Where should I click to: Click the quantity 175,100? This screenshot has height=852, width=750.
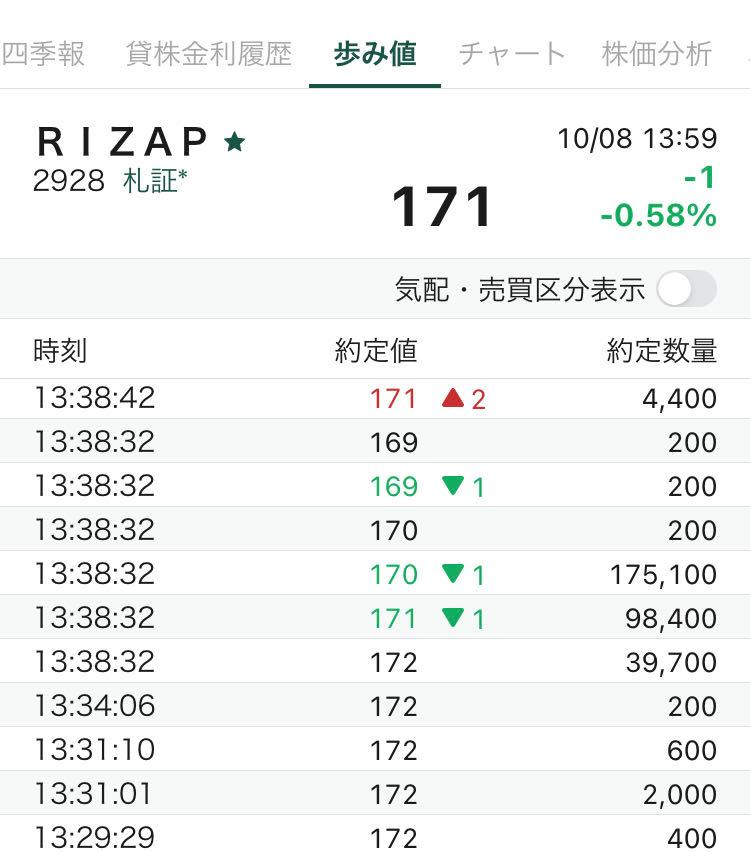[x=663, y=574]
